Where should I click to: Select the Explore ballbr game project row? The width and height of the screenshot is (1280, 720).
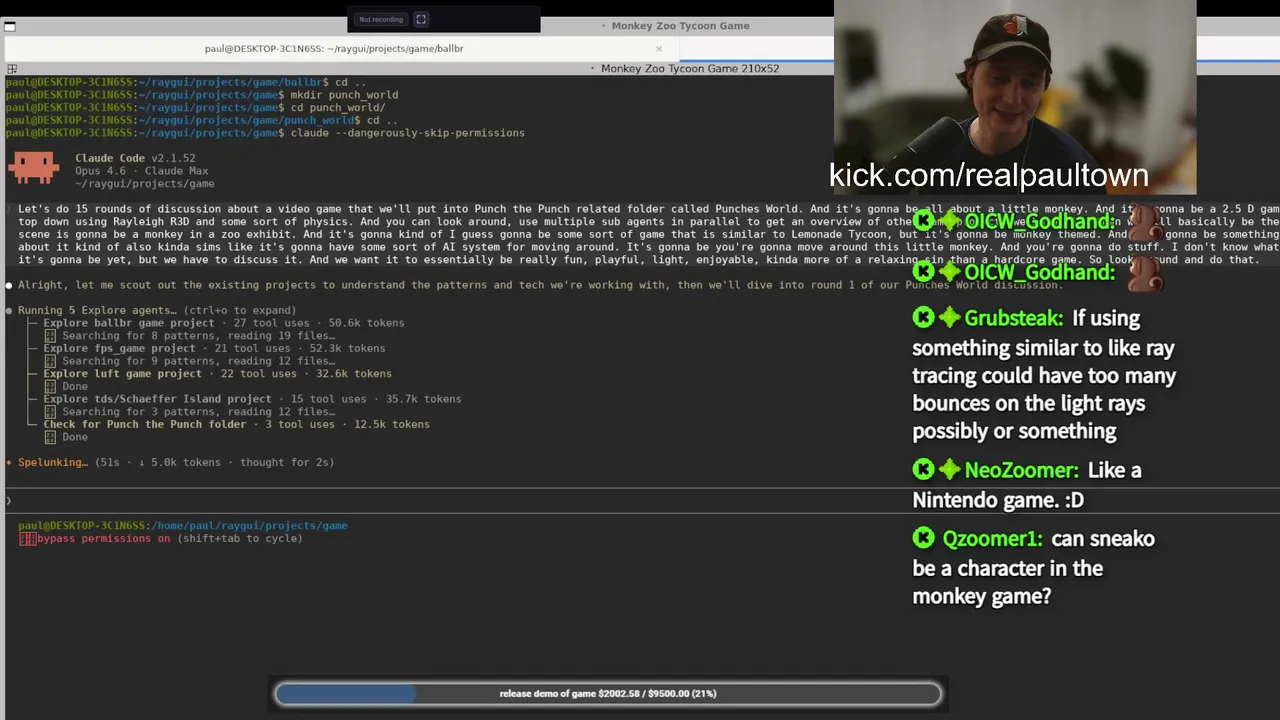click(223, 323)
